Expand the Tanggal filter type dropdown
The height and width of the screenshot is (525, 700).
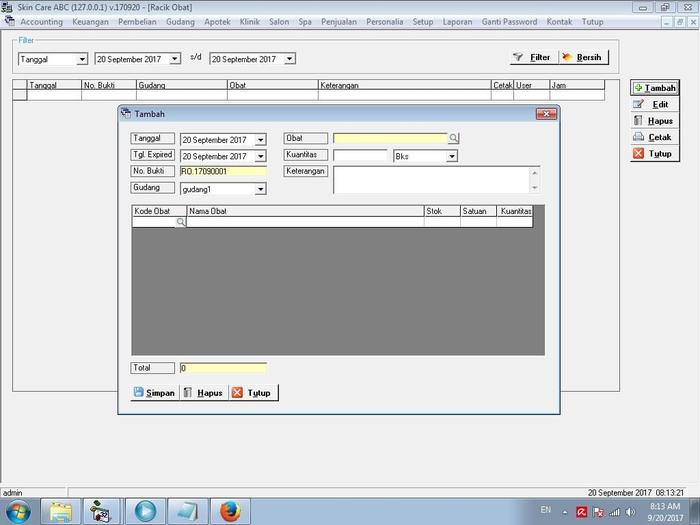[82, 59]
